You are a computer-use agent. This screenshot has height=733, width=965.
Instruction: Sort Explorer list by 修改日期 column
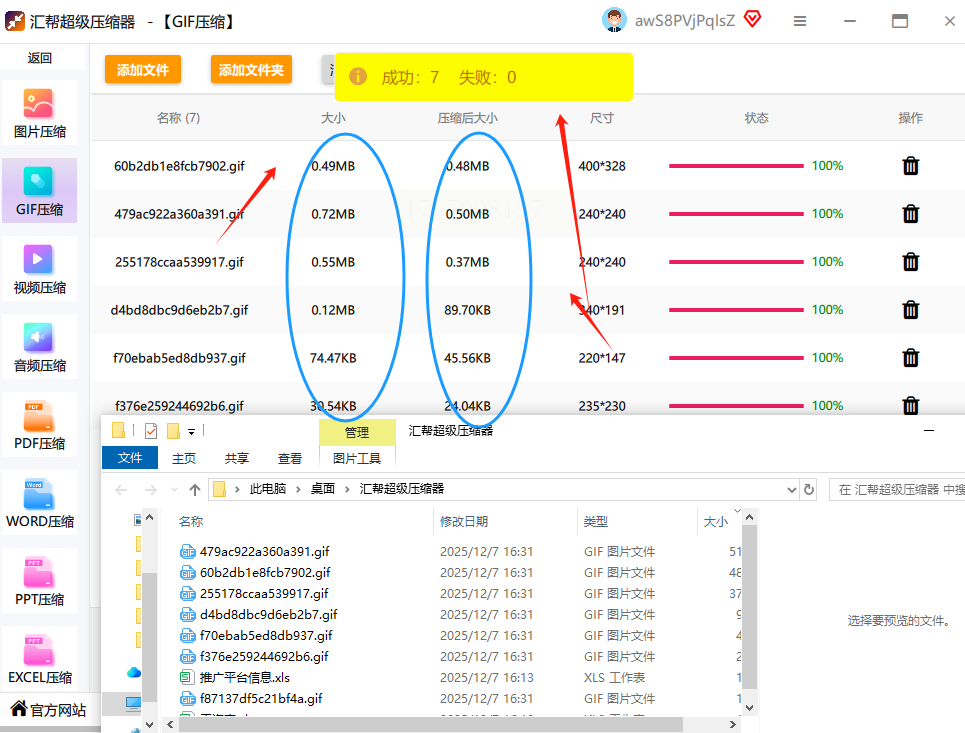point(464,522)
